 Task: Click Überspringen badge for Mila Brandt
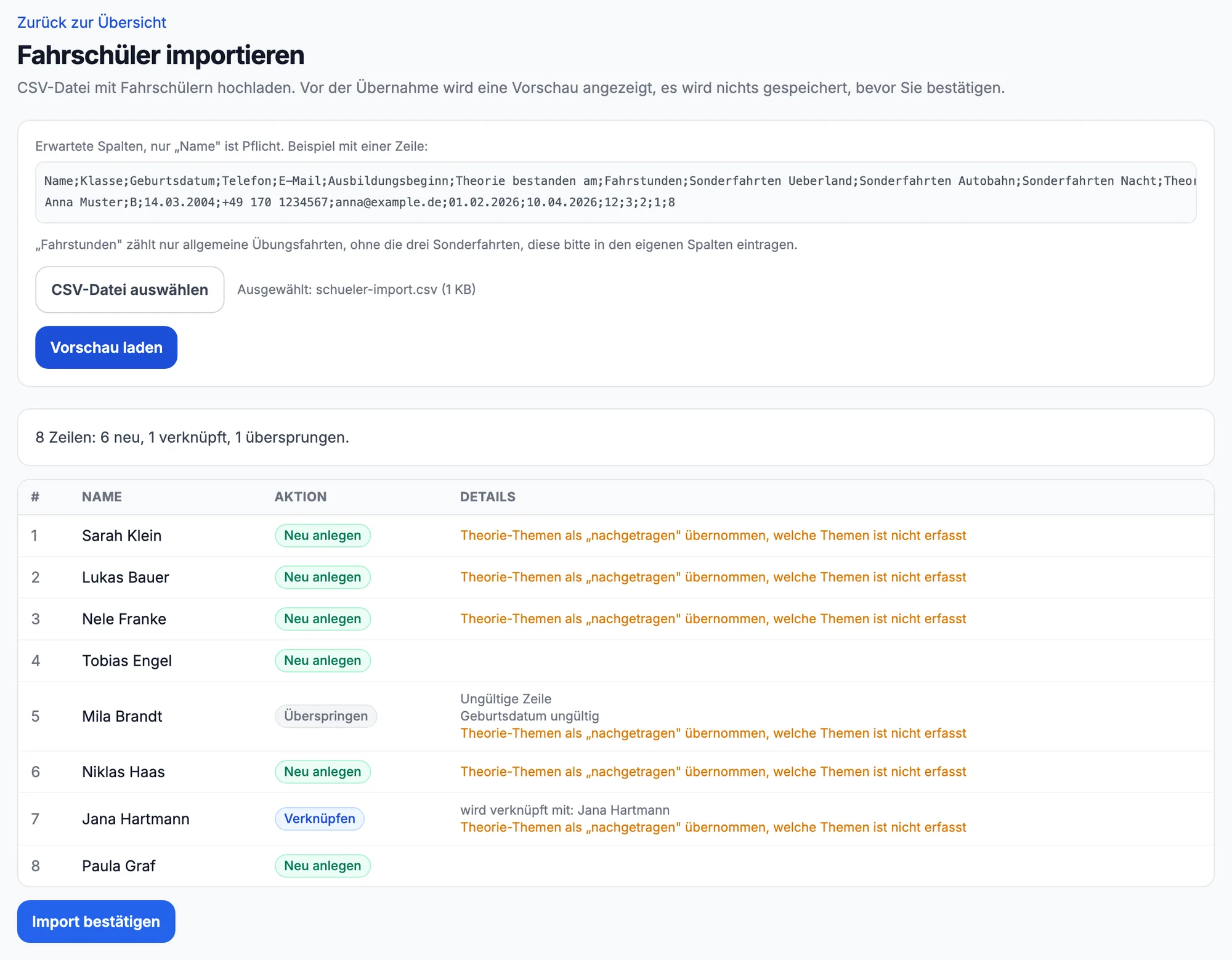[326, 716]
